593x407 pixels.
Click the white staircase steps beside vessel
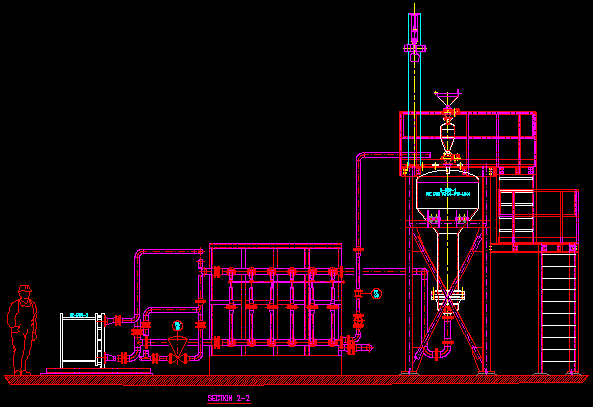[x=516, y=208]
